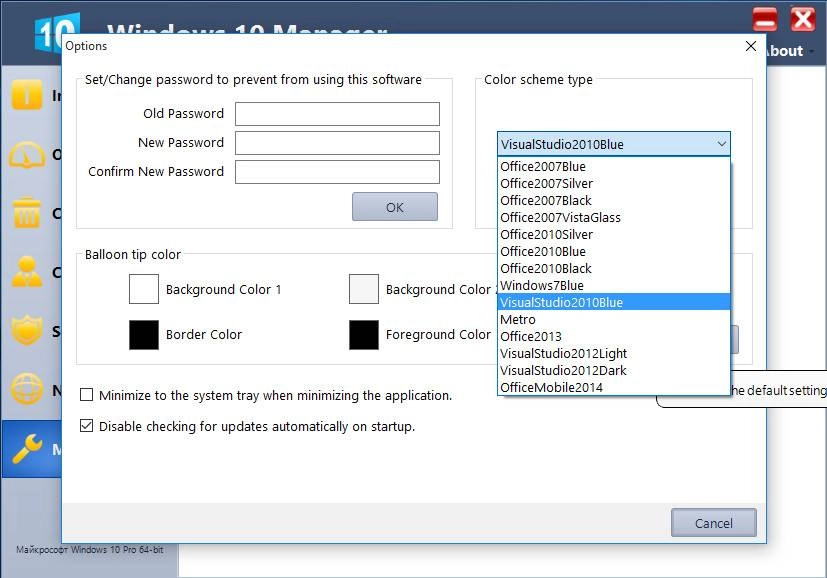This screenshot has width=827, height=578.
Task: Enable minimize to system tray checkbox
Action: click(86, 395)
